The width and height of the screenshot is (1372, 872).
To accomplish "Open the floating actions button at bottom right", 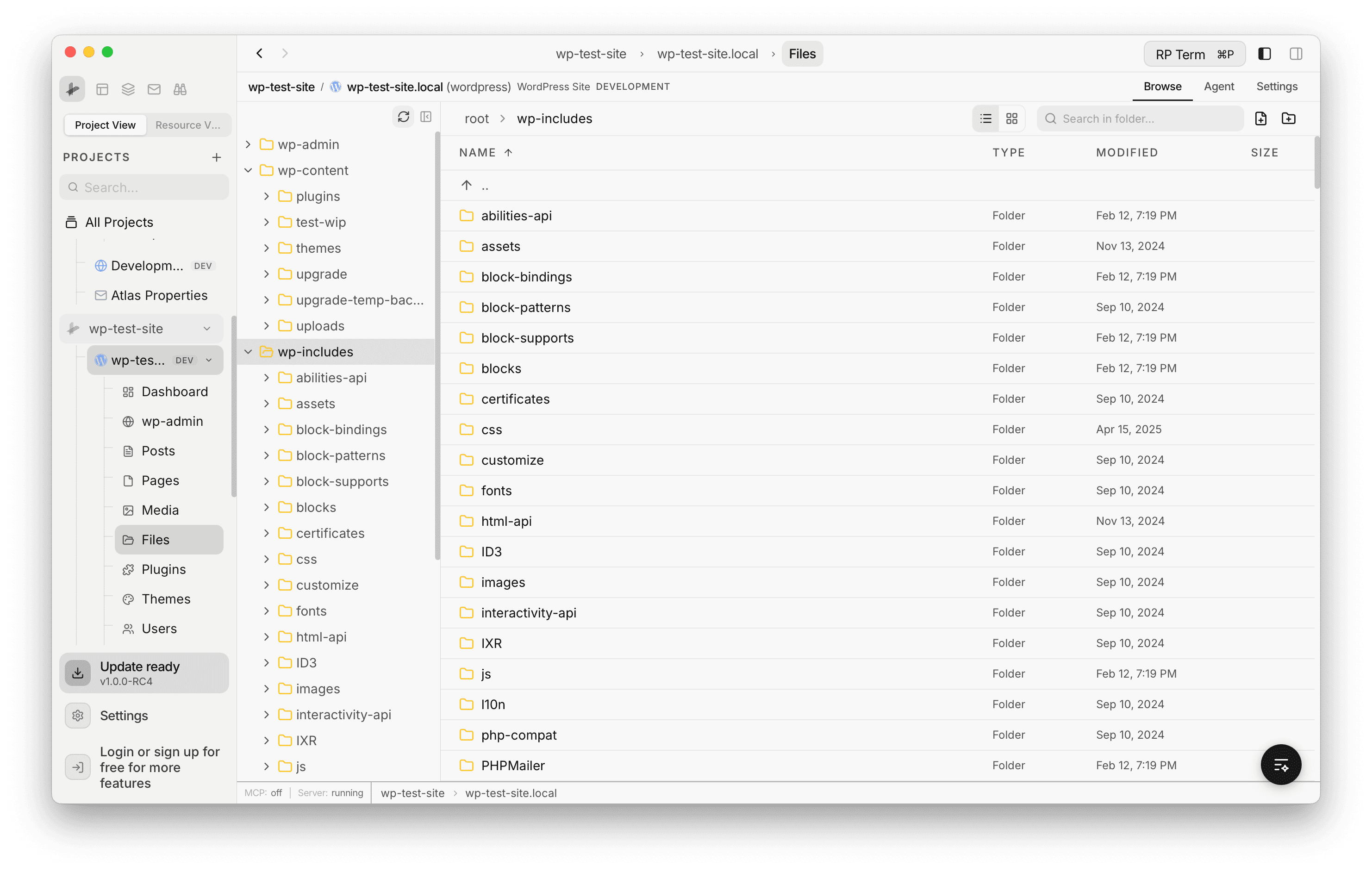I will 1281,765.
